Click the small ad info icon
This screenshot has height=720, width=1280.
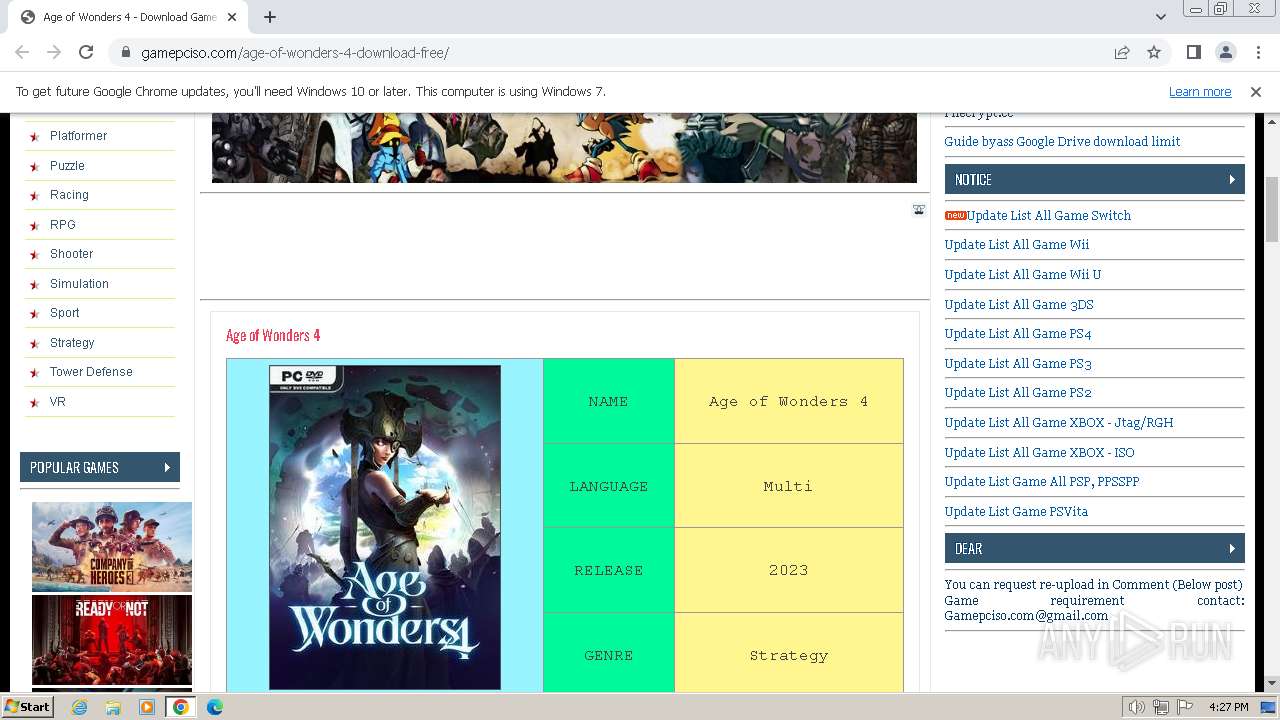click(919, 209)
